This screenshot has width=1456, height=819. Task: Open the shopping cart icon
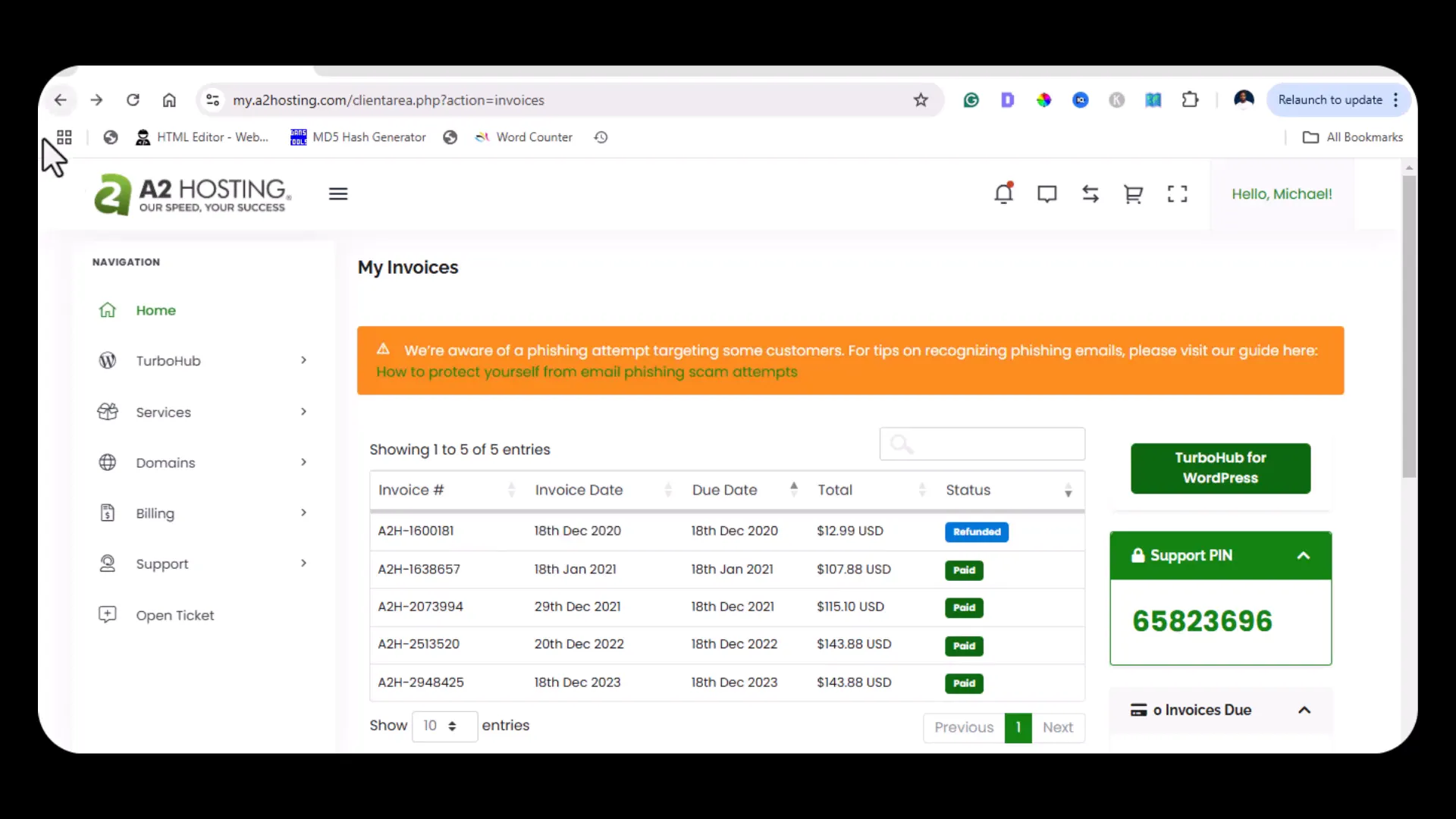(1133, 194)
